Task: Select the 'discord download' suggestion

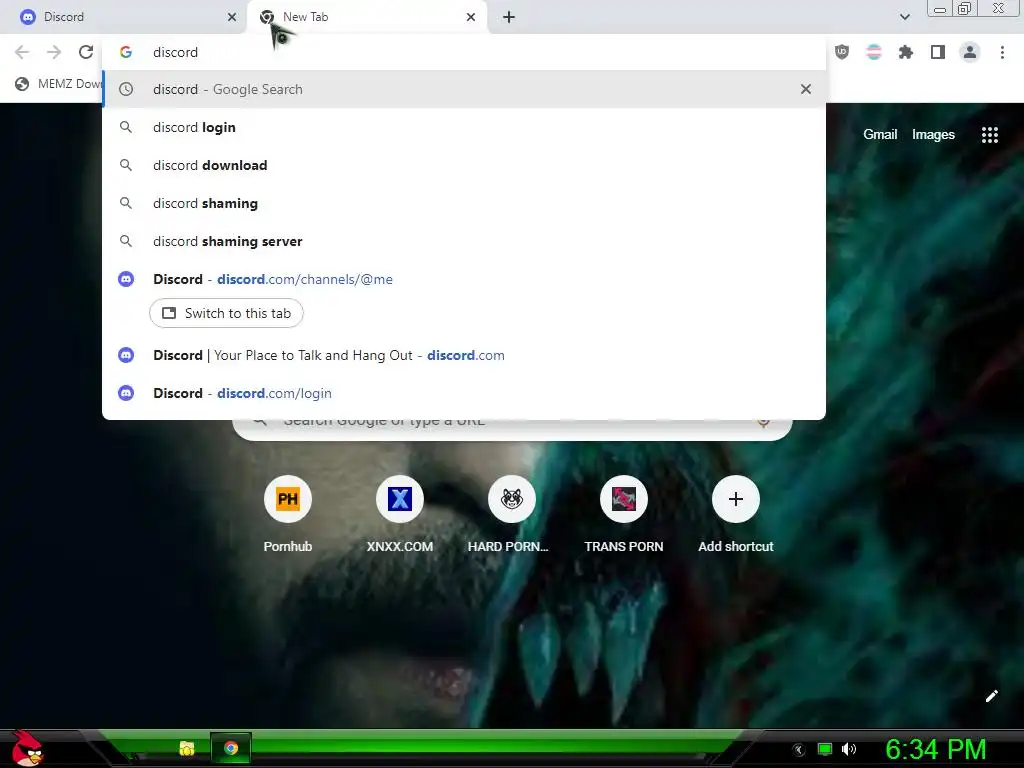Action: pyautogui.click(x=464, y=165)
